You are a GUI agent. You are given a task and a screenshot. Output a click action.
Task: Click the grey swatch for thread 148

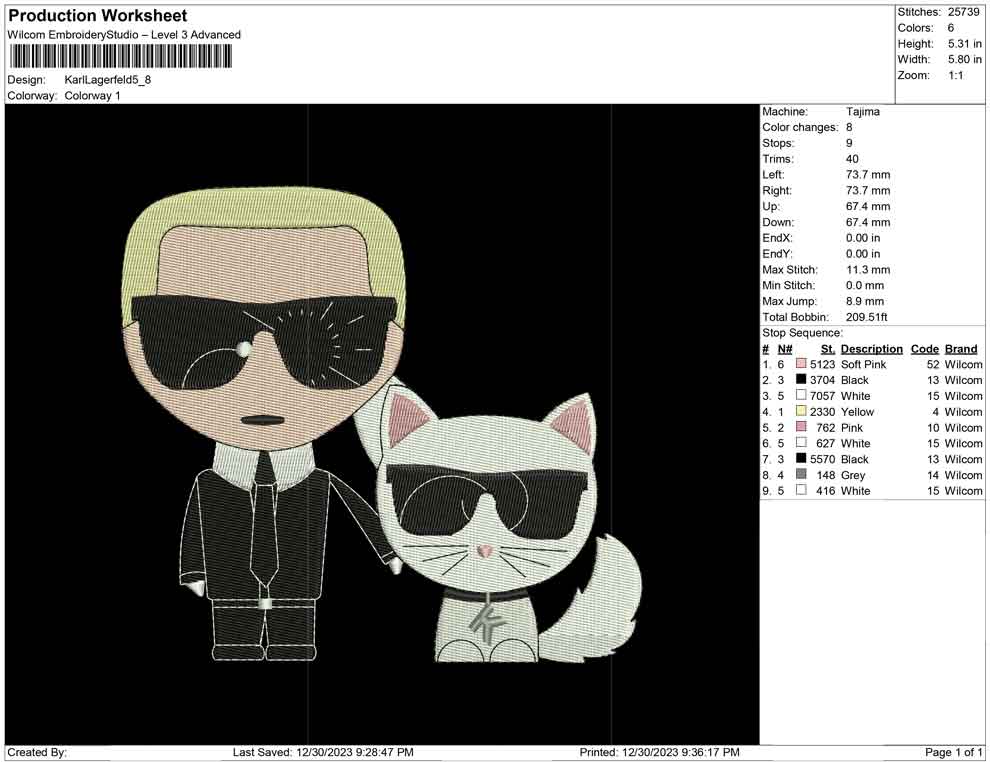coord(801,474)
